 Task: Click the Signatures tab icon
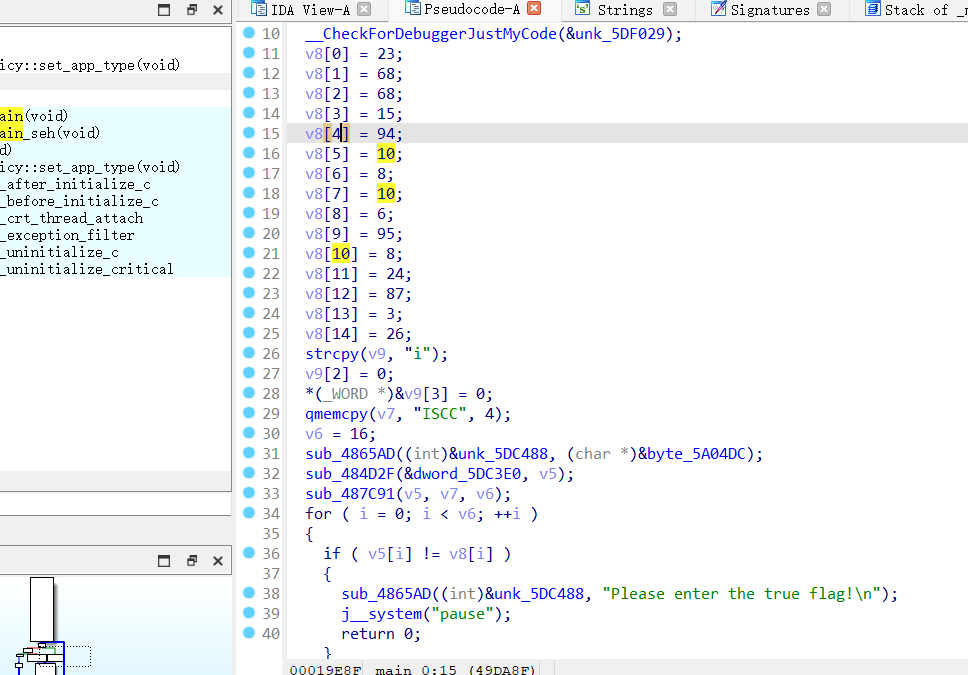[x=719, y=9]
